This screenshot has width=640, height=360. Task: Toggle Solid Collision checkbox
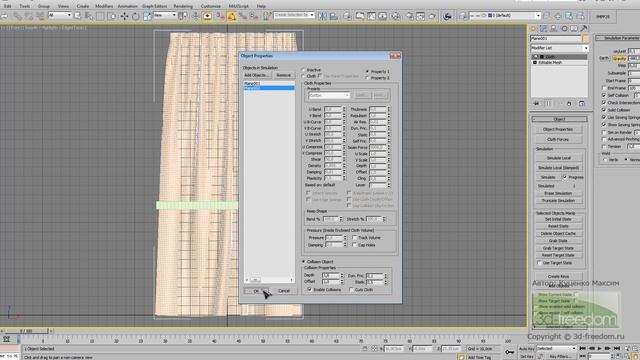click(604, 110)
